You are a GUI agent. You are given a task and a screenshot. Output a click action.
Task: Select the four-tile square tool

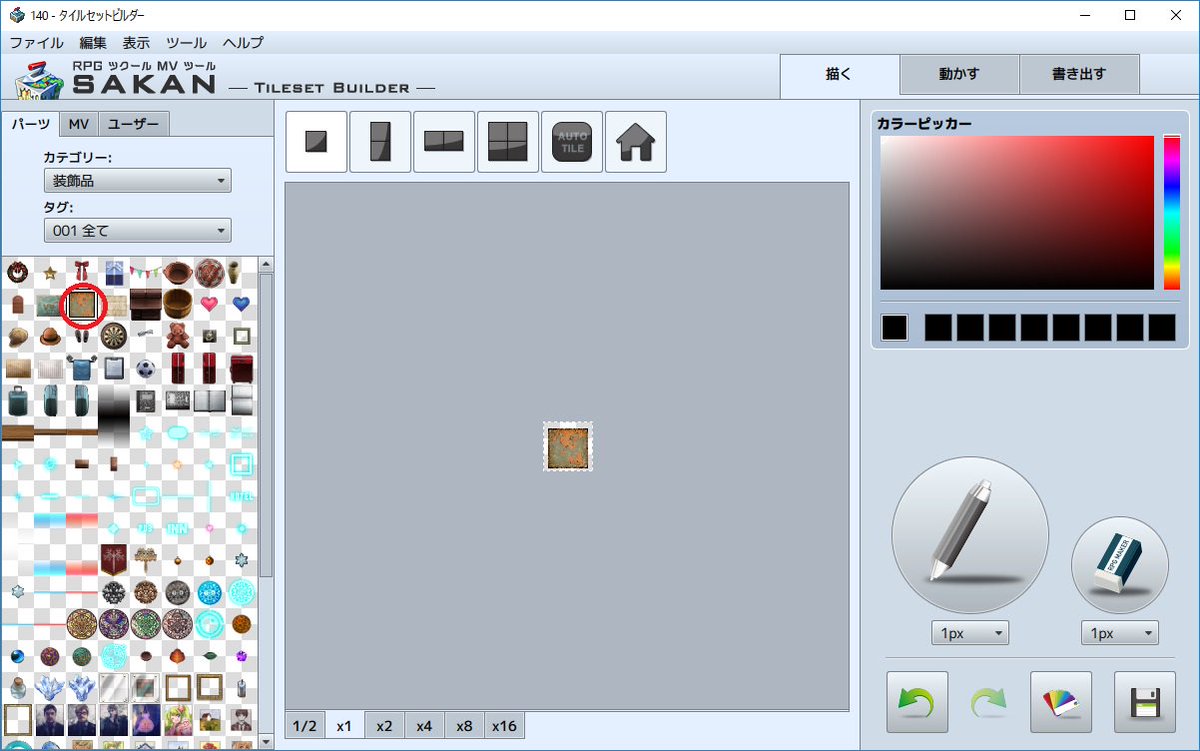(x=508, y=142)
